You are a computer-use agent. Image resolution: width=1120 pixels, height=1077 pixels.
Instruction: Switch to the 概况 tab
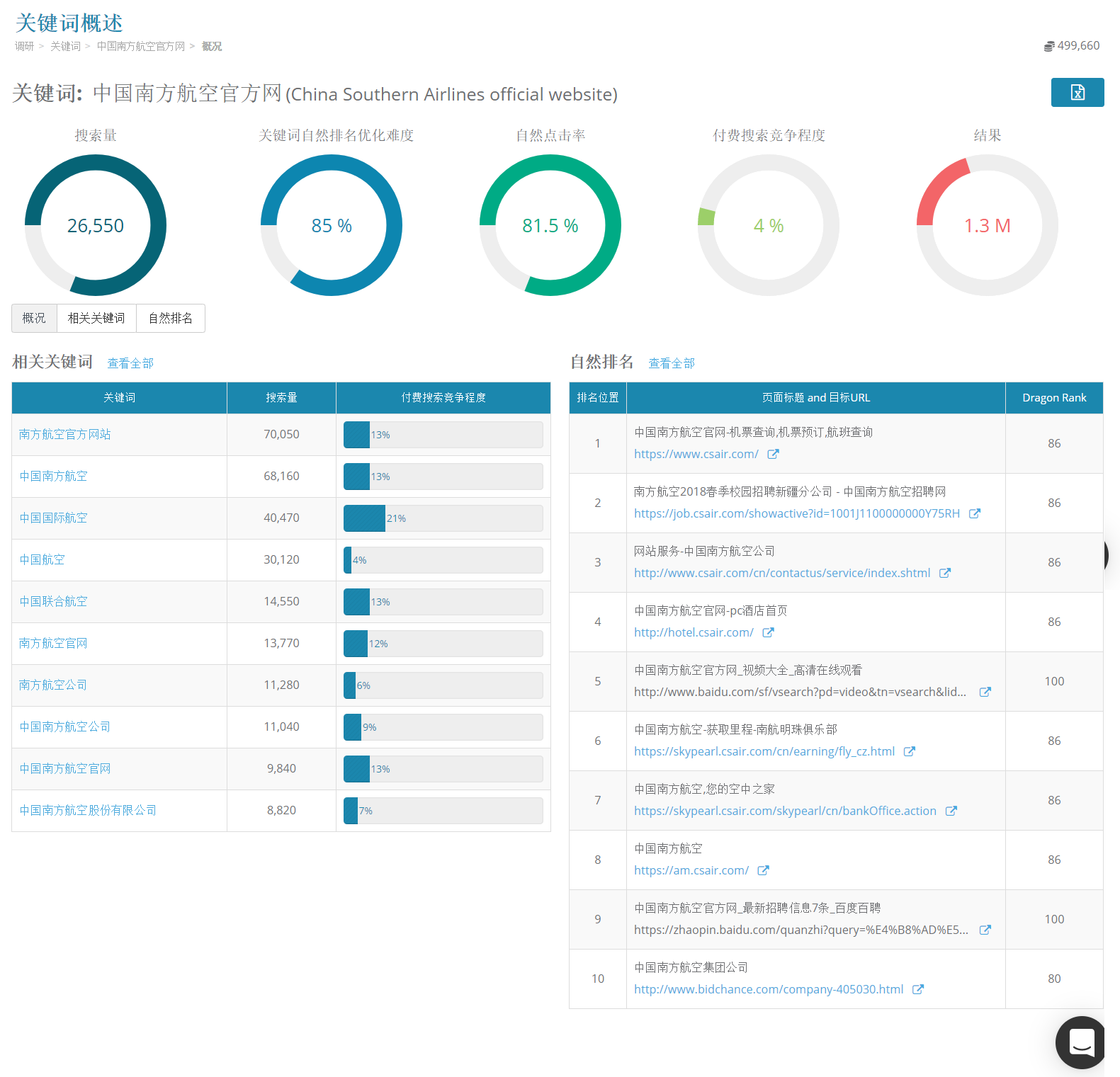pyautogui.click(x=34, y=318)
